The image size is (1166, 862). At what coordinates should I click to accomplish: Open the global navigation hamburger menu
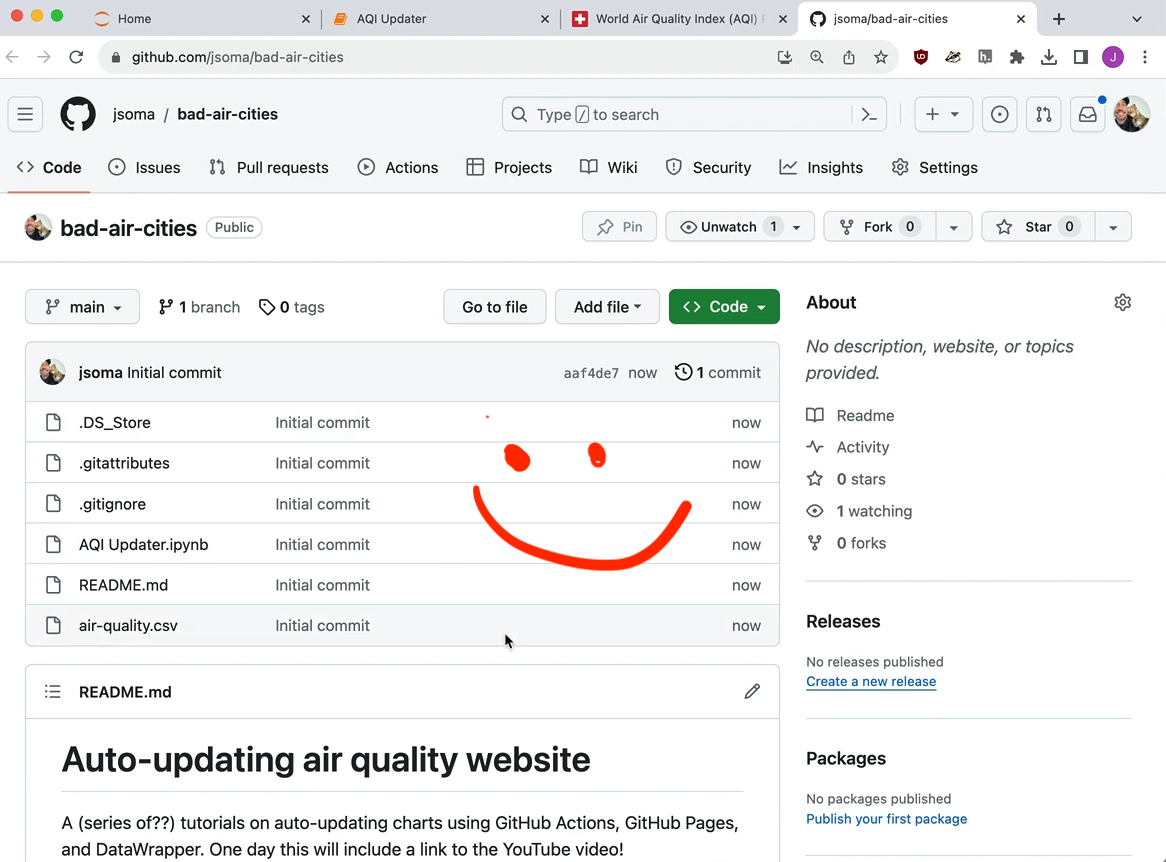point(25,115)
